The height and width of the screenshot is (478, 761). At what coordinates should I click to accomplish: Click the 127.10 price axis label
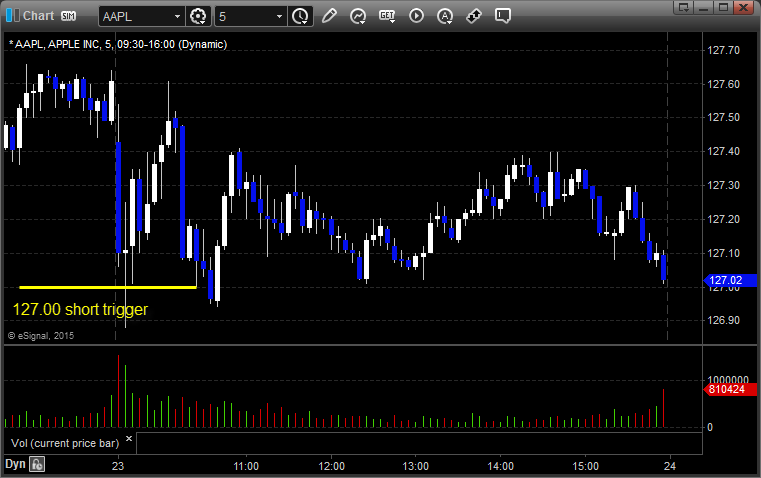click(724, 253)
